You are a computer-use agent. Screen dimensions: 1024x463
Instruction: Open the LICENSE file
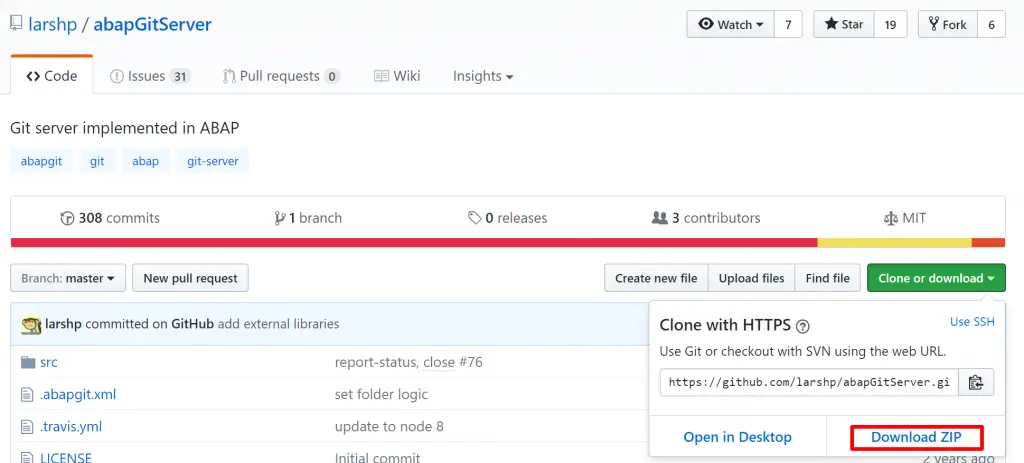(x=65, y=458)
